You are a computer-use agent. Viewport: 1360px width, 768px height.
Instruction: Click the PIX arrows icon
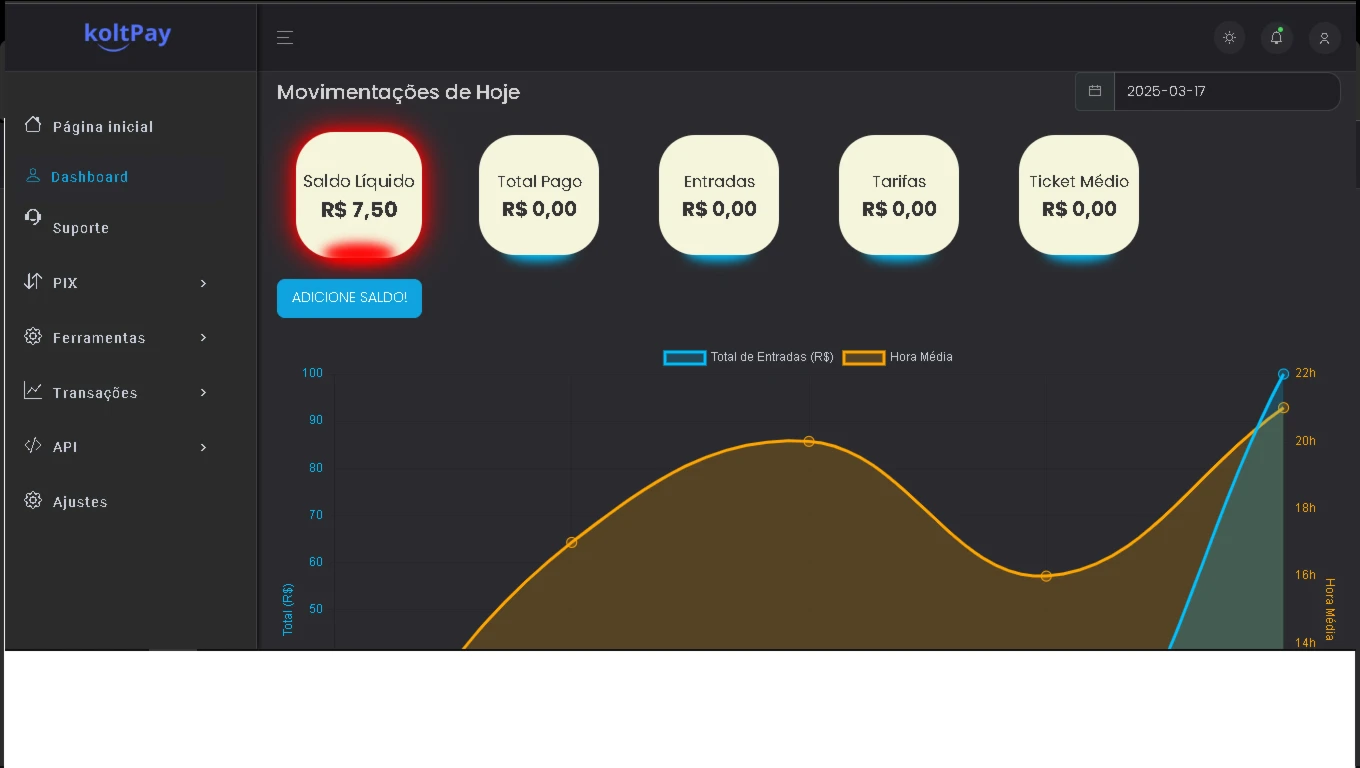click(x=33, y=281)
